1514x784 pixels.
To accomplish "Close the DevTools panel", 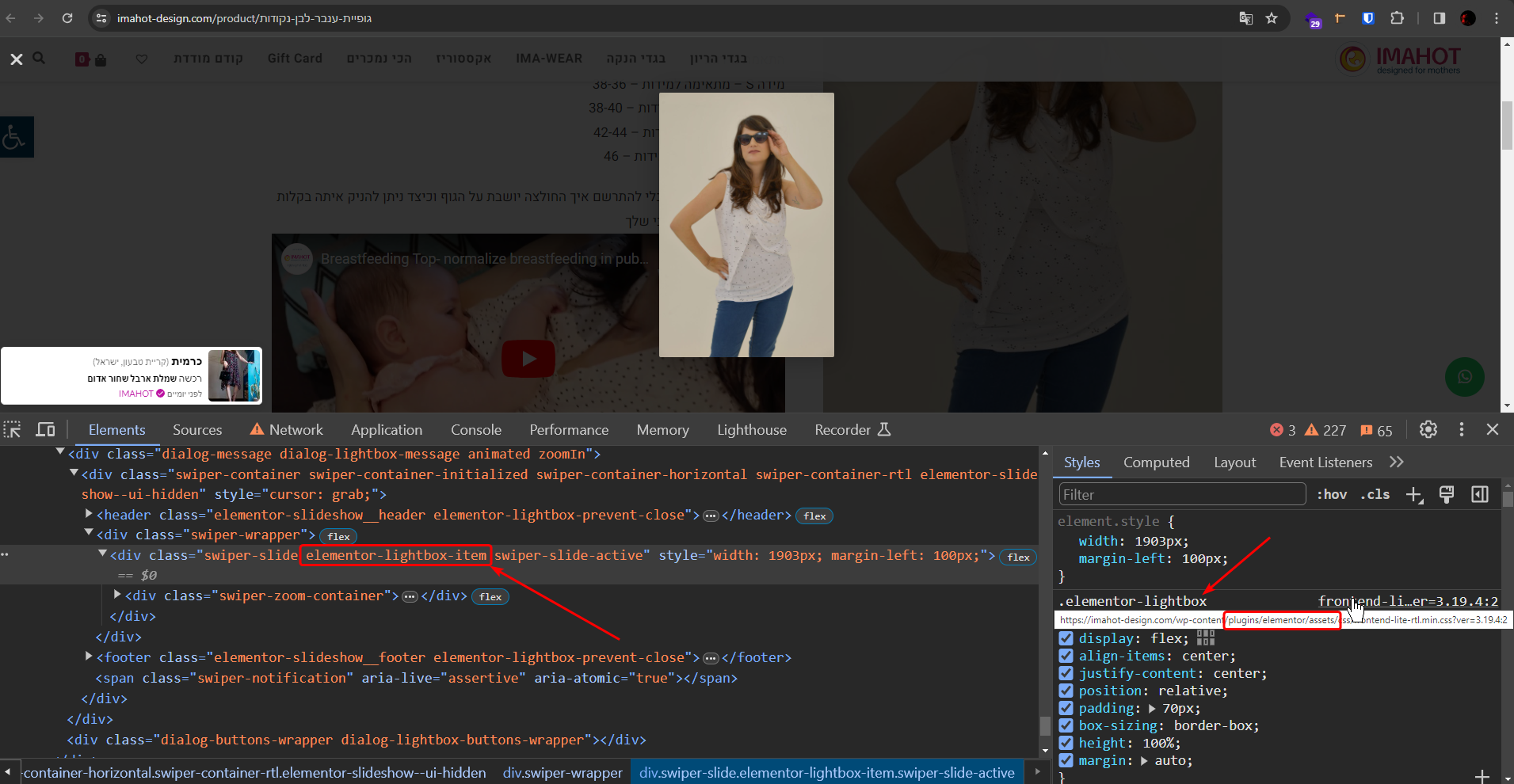I will pos(1493,429).
